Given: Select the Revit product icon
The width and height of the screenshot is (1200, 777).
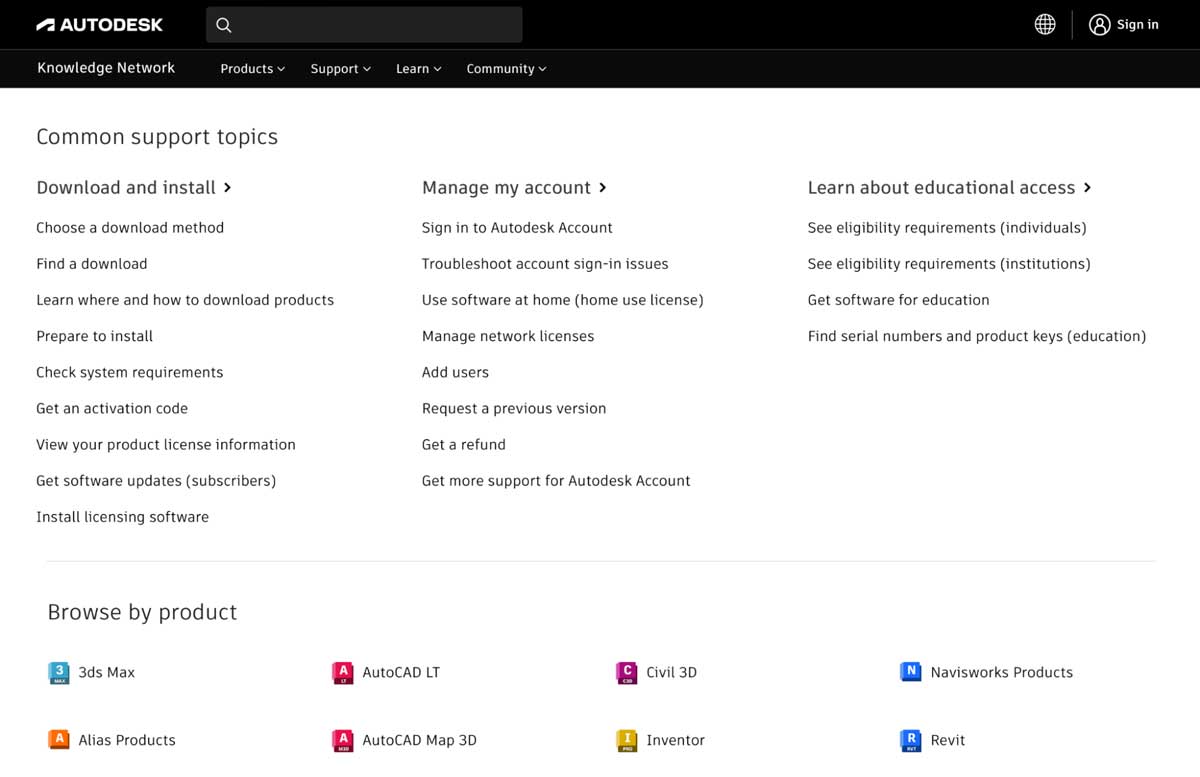Looking at the screenshot, I should [910, 740].
